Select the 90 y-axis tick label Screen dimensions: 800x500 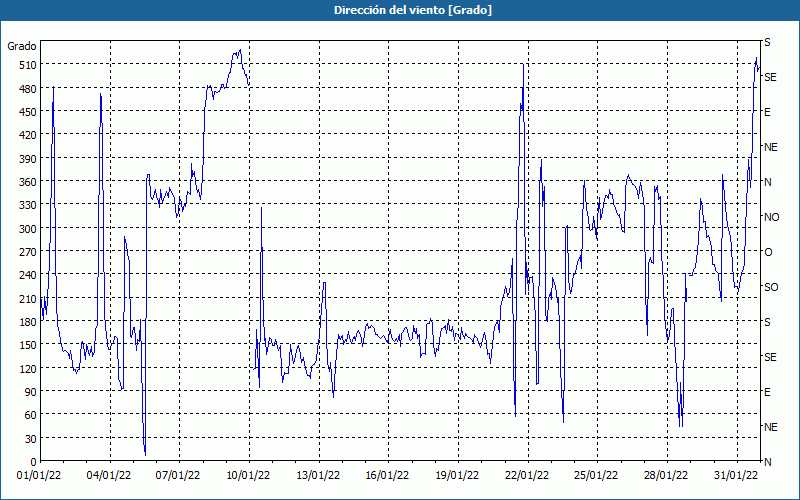pos(31,392)
